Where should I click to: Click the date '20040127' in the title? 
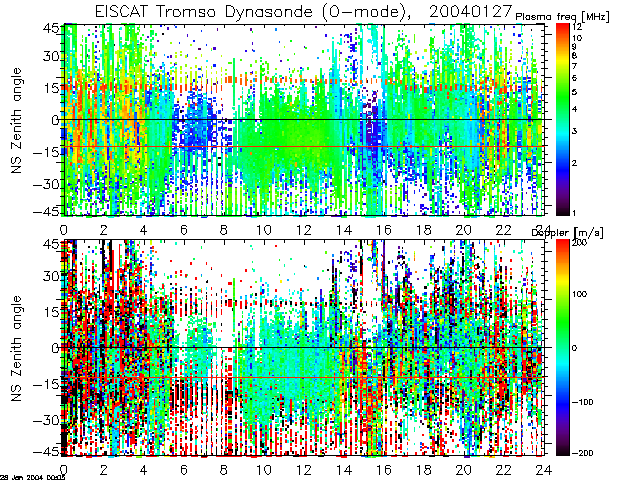[471, 11]
